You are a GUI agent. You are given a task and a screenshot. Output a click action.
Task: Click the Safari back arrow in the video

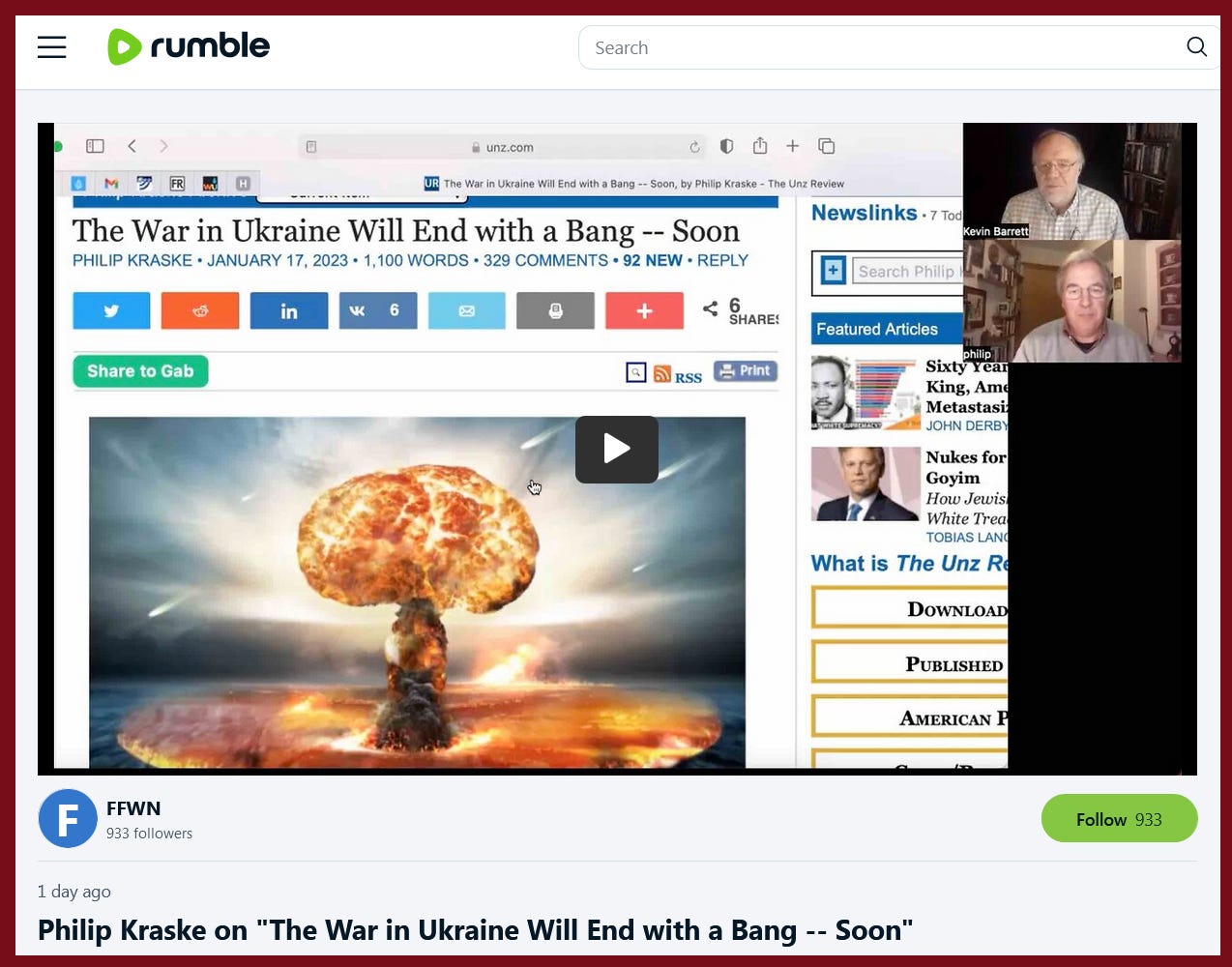tap(132, 146)
